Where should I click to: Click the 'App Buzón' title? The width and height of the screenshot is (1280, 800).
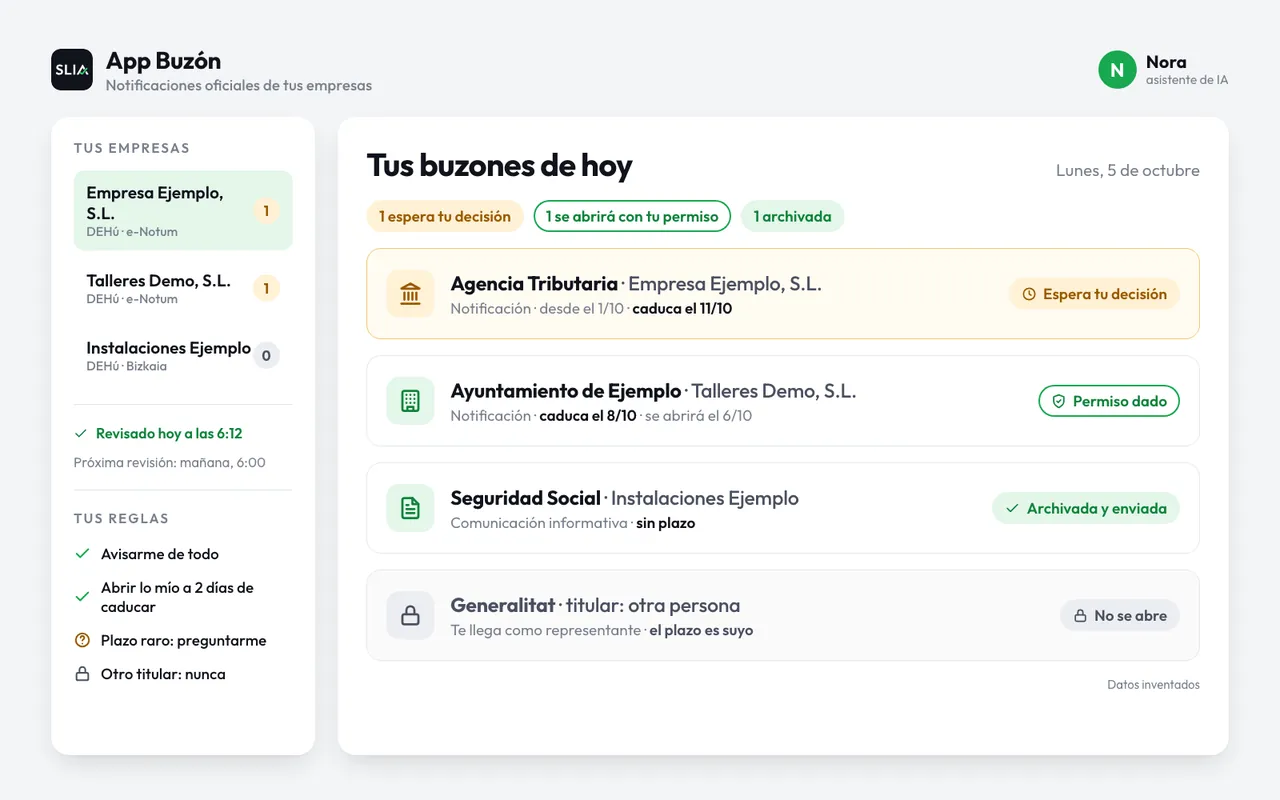[x=163, y=61]
